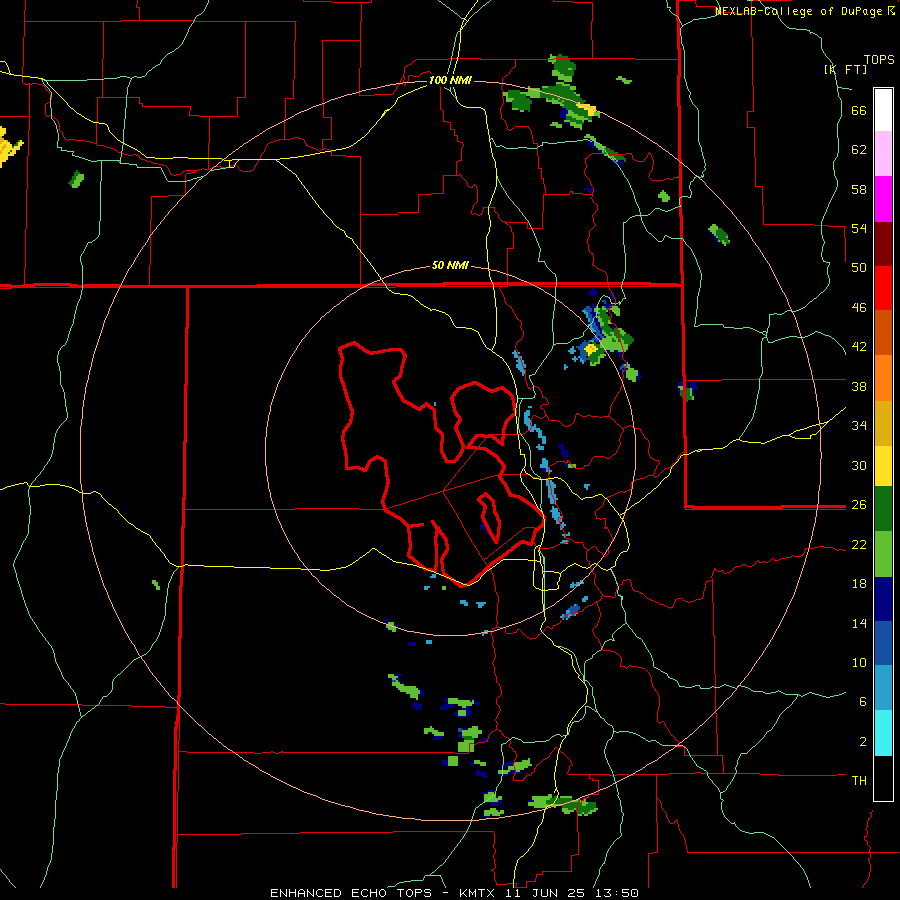The height and width of the screenshot is (900, 900).
Task: Click the yellow echo at the west map edge
Action: point(9,148)
